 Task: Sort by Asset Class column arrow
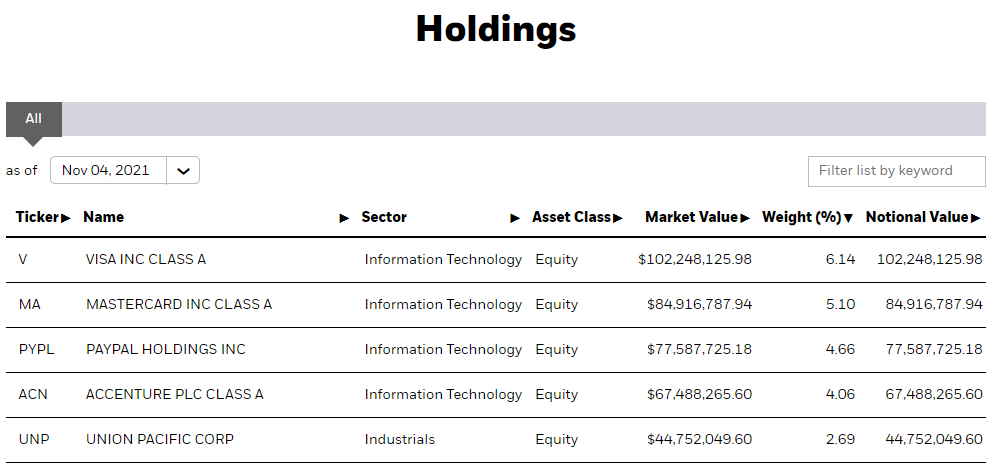[x=618, y=218]
